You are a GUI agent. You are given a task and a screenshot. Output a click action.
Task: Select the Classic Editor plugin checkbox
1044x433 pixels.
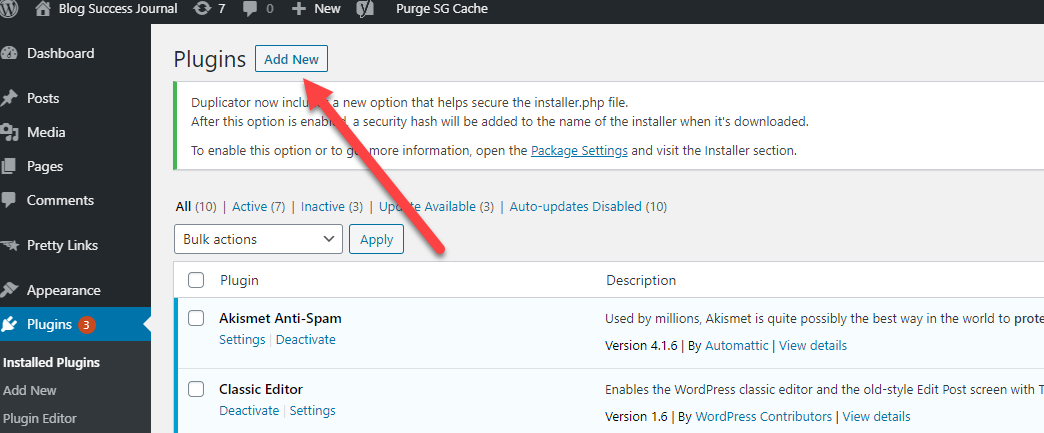coord(196,389)
